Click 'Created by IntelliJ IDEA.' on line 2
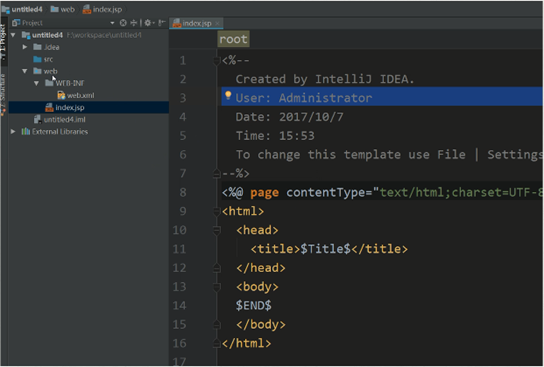Viewport: 544px width, 367px height. coord(325,79)
